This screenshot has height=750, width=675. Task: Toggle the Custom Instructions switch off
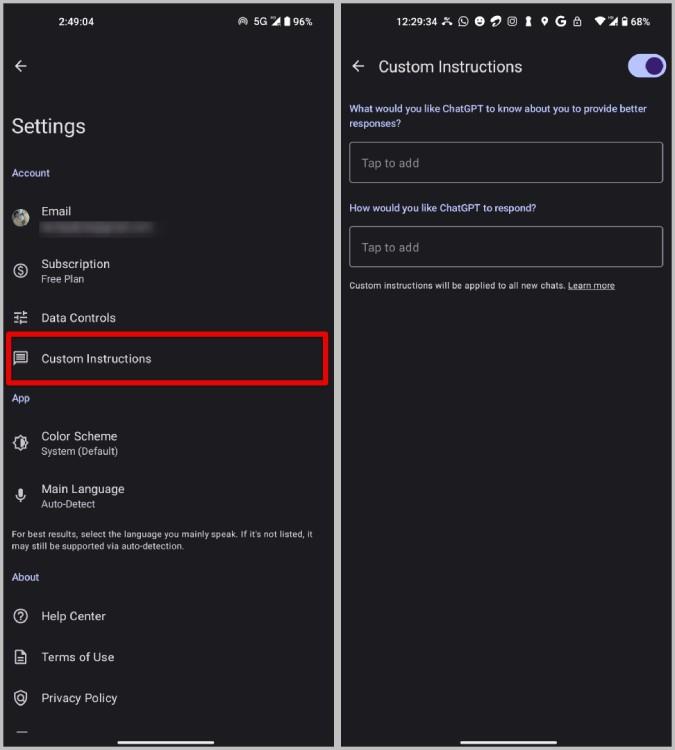click(x=646, y=66)
